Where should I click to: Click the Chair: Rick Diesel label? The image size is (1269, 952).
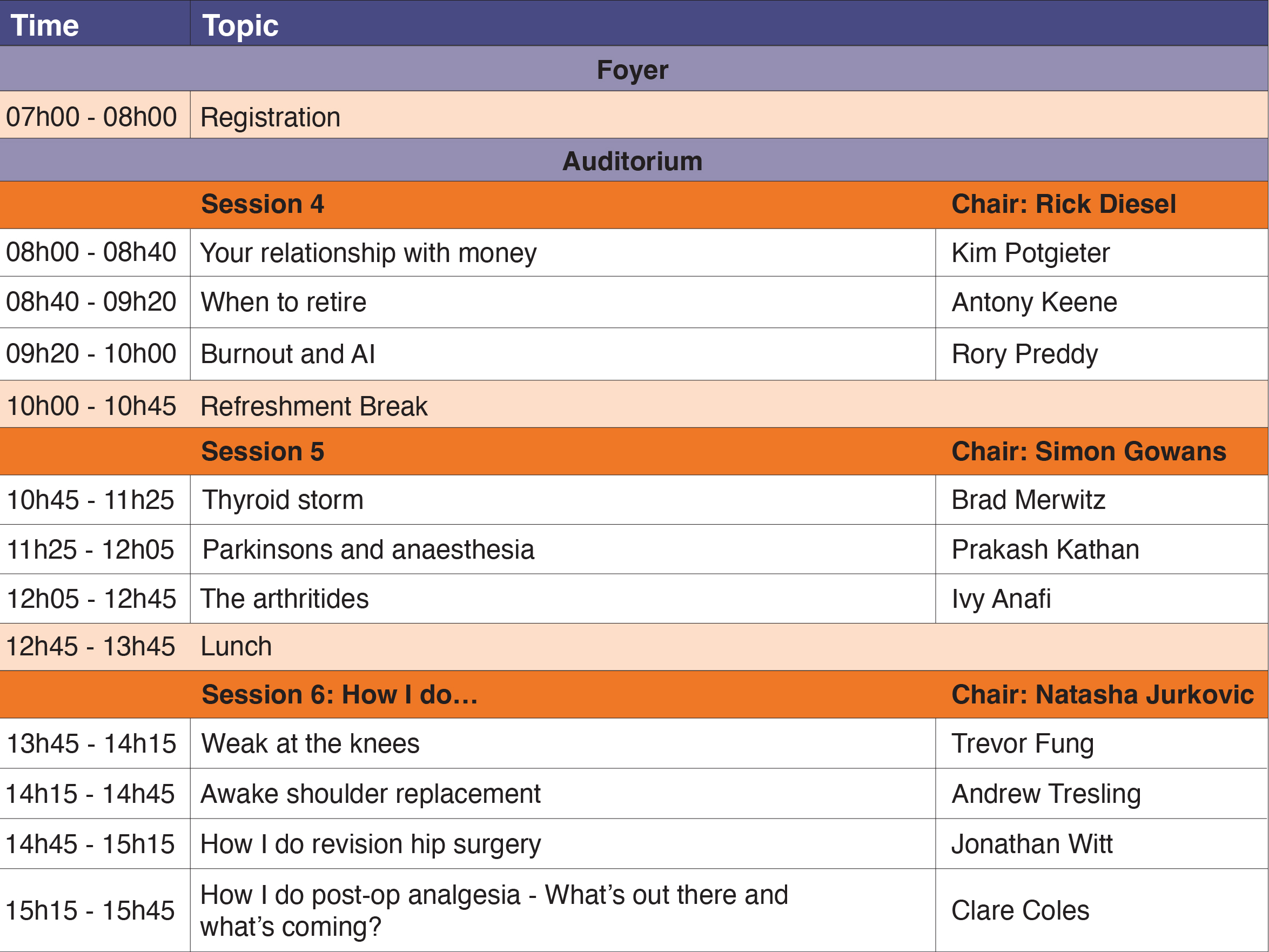click(x=1063, y=204)
